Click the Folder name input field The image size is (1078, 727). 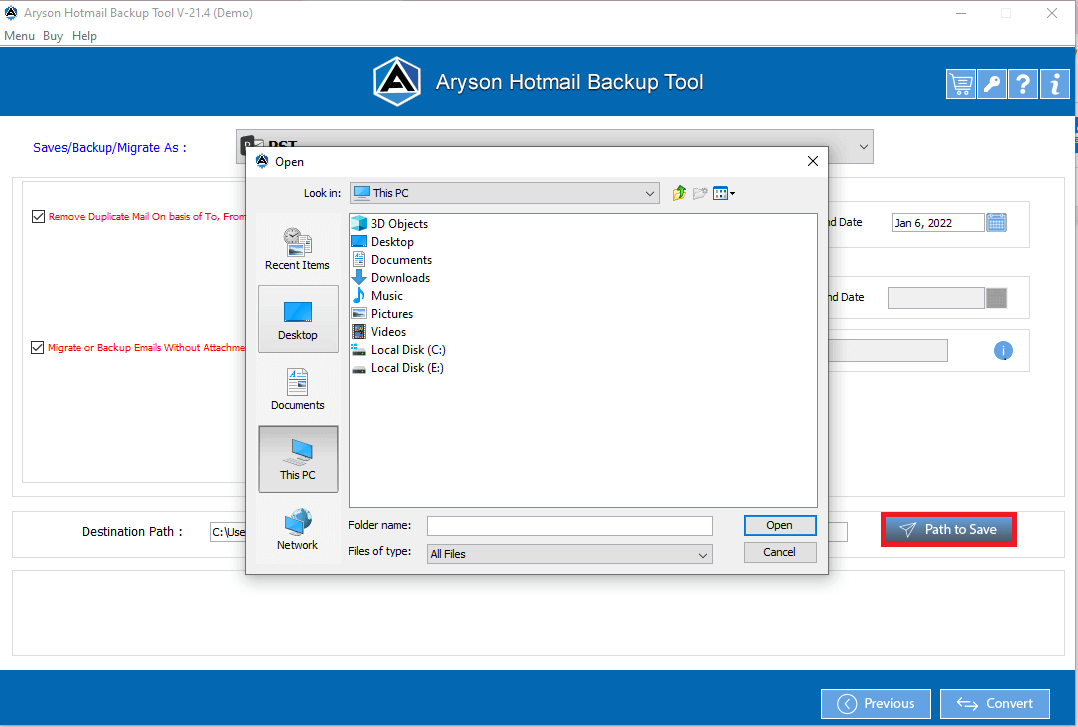point(570,525)
